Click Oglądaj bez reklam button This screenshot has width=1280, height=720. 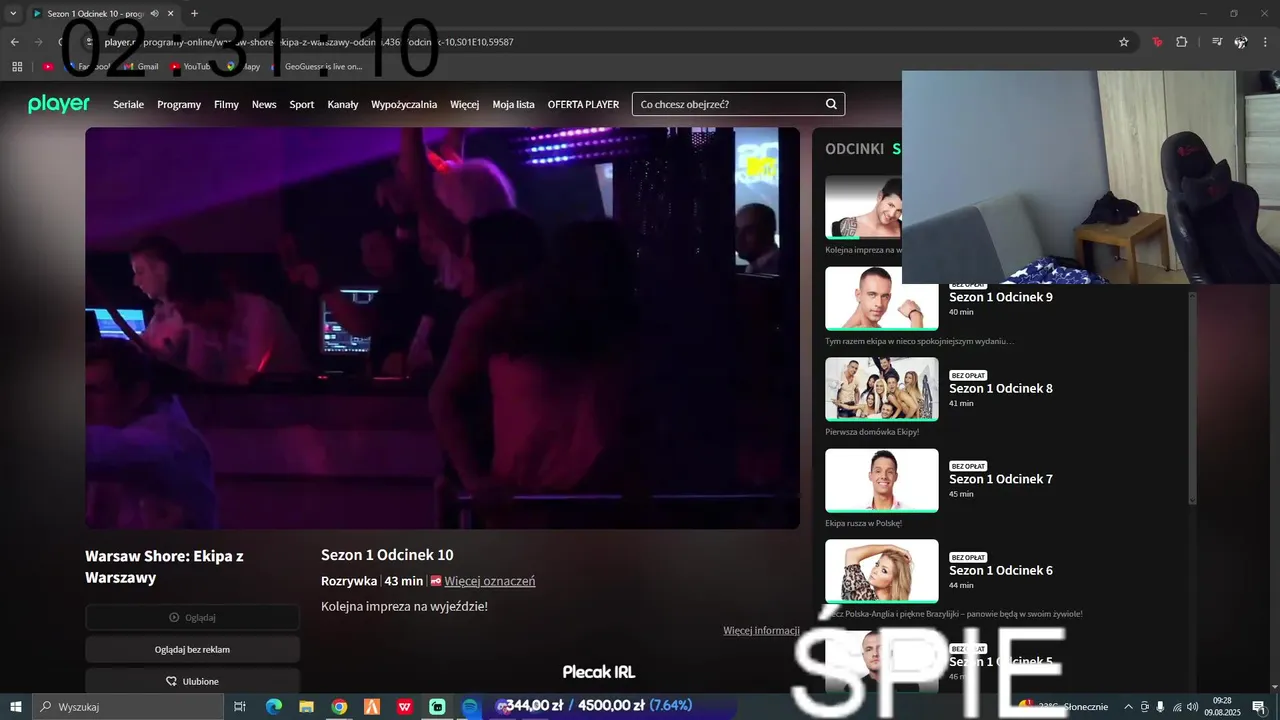[x=192, y=649]
